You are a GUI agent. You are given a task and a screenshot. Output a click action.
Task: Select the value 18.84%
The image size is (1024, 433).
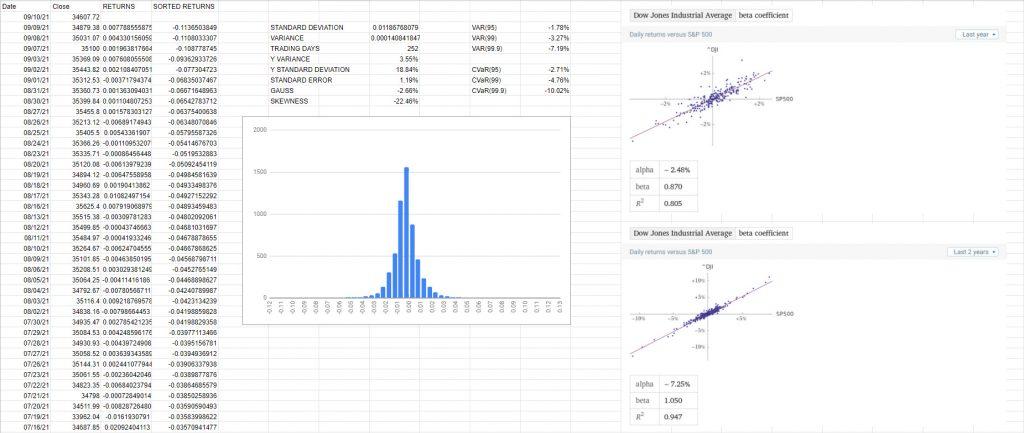407,70
